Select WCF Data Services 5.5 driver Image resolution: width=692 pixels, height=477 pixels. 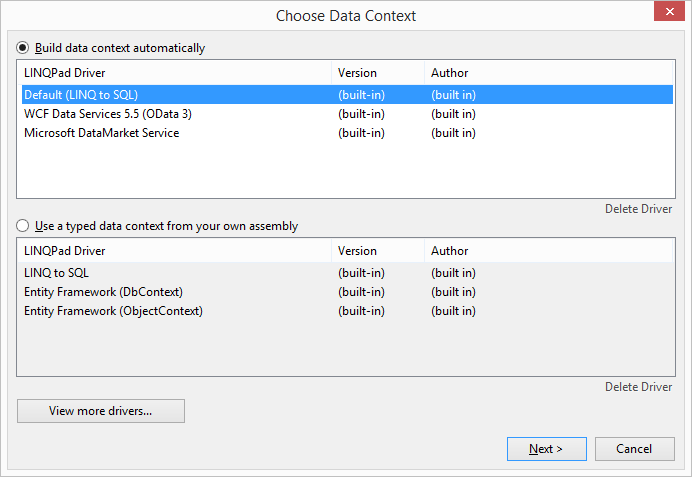(x=347, y=114)
